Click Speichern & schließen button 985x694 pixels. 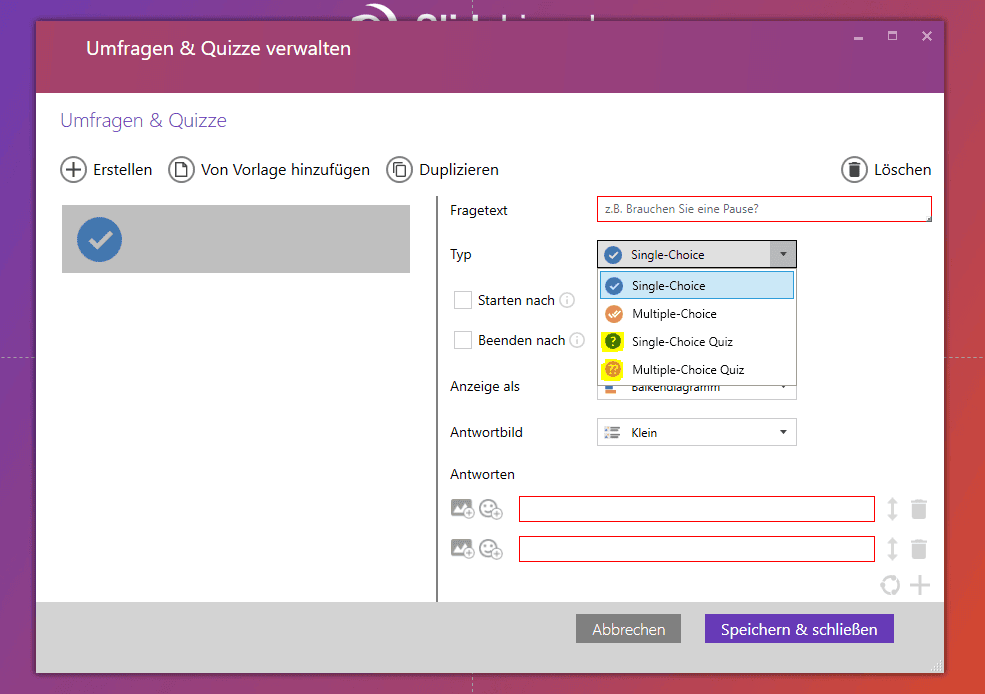coord(799,629)
